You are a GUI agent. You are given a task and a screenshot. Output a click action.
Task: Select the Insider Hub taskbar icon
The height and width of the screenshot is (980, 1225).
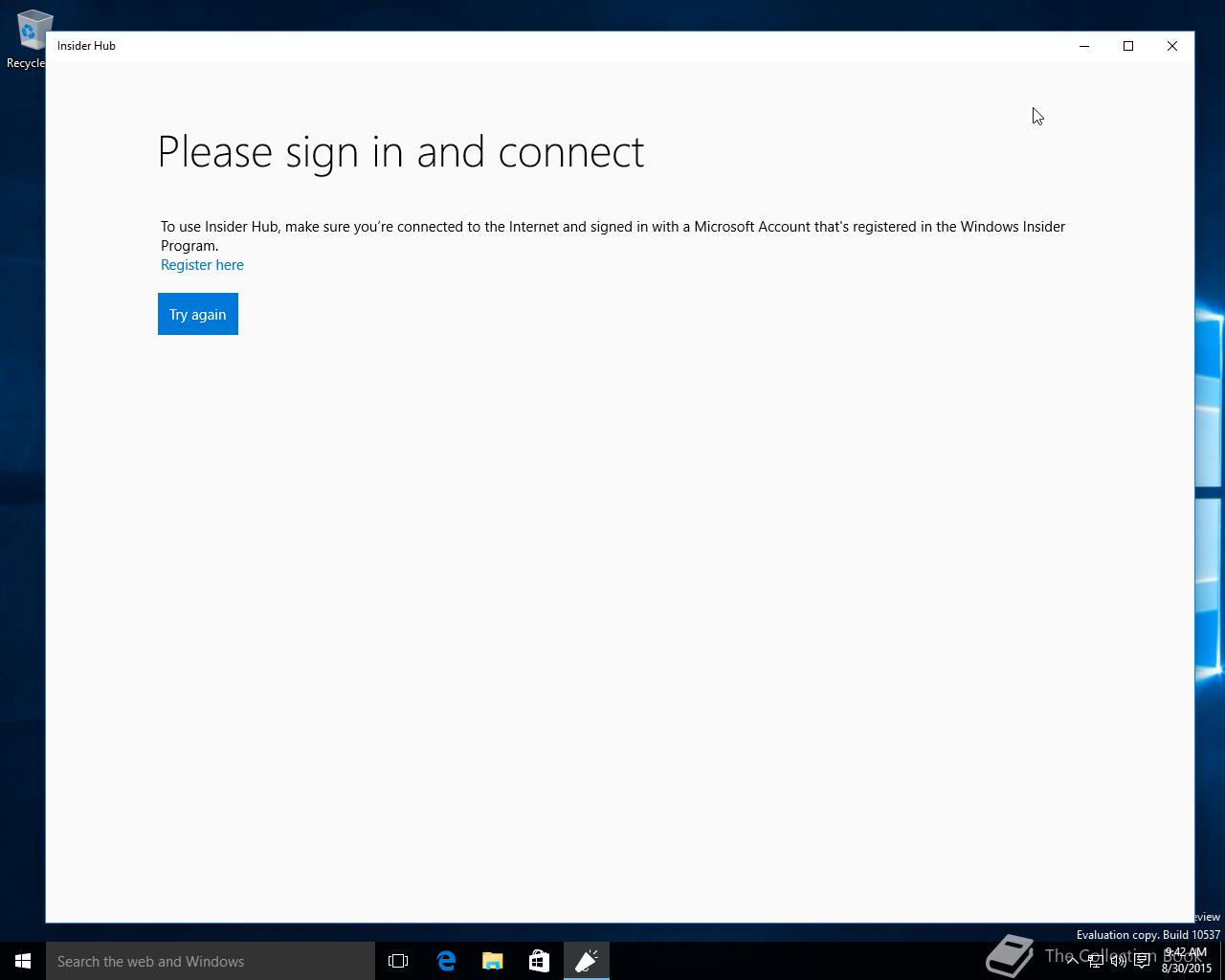587,961
